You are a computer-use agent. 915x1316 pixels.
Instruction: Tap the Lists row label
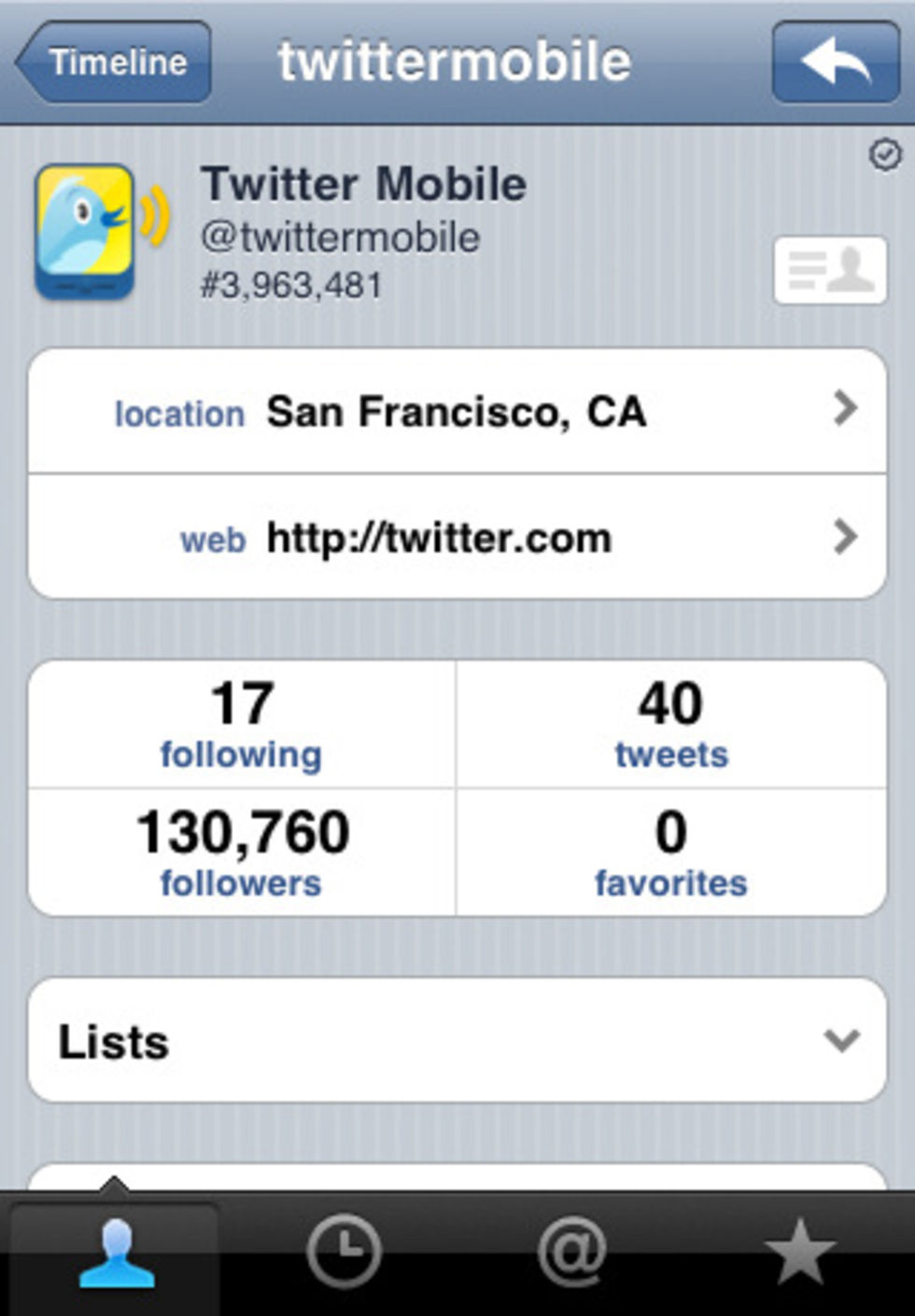coord(114,1041)
